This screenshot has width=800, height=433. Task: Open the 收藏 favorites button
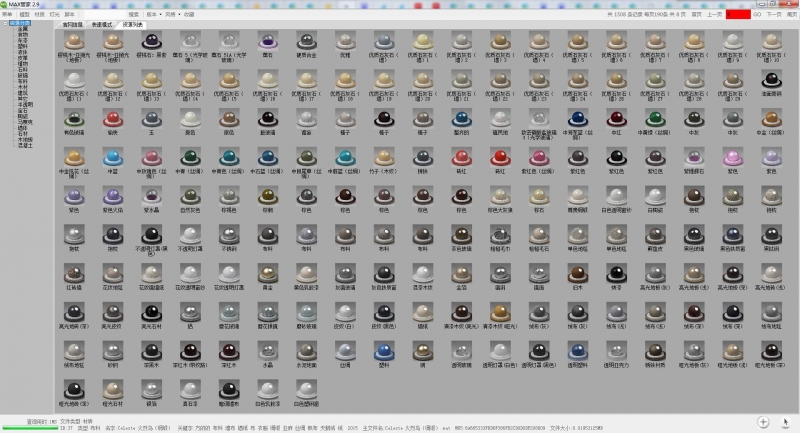tap(189, 14)
